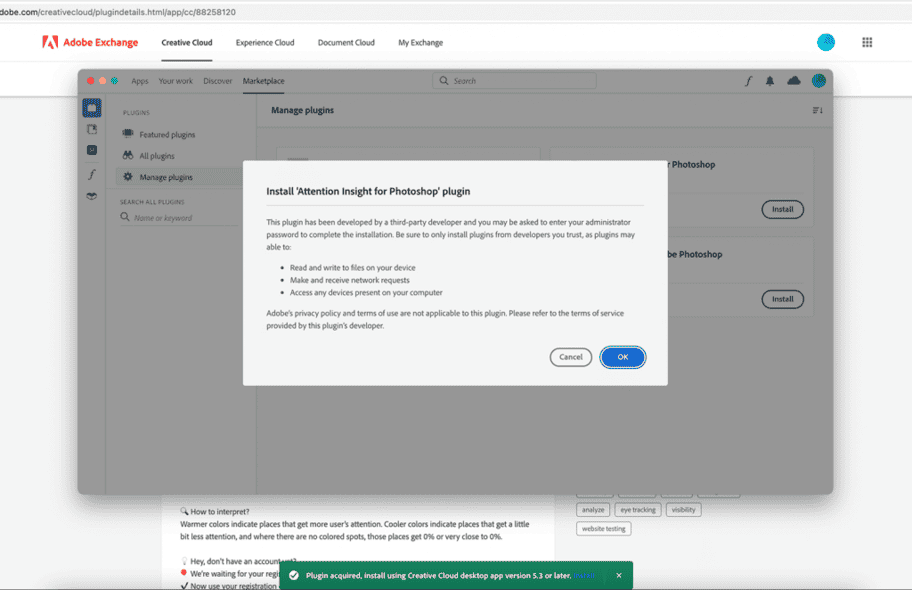Click the dark square icon in the left rail
The width and height of the screenshot is (912, 590).
click(x=92, y=150)
